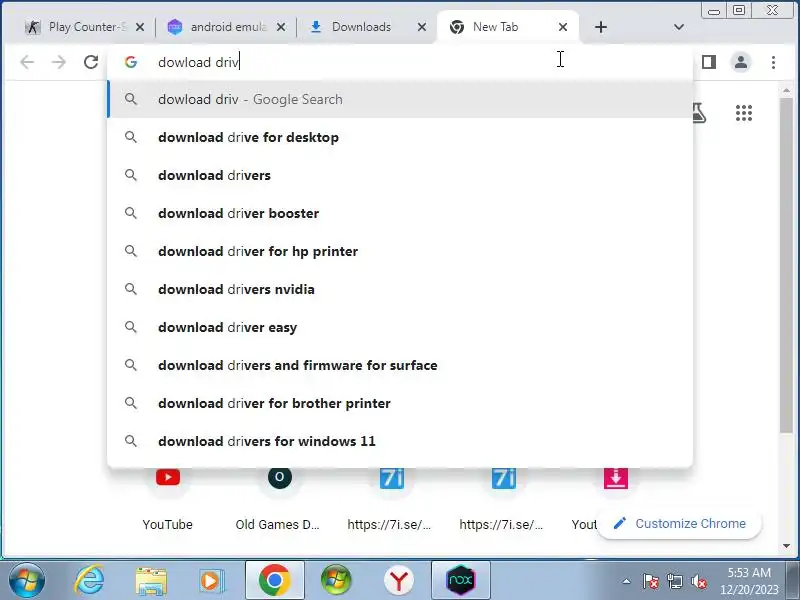
Task: Click the forward navigation arrow
Action: 59,62
